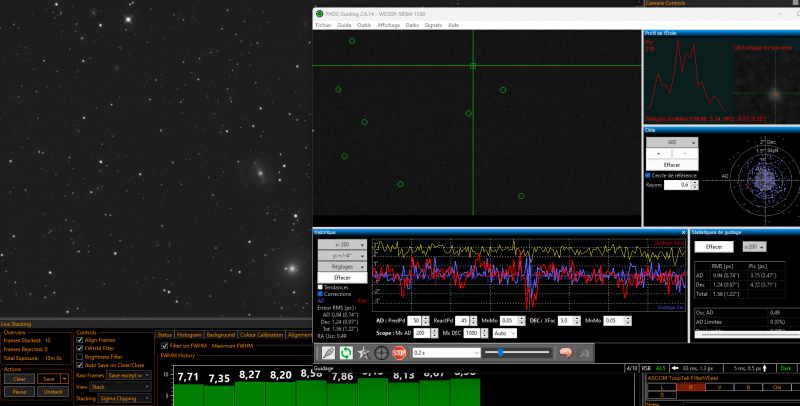Open the Réglages dropdown
The height and width of the screenshot is (406, 800).
pos(342,267)
